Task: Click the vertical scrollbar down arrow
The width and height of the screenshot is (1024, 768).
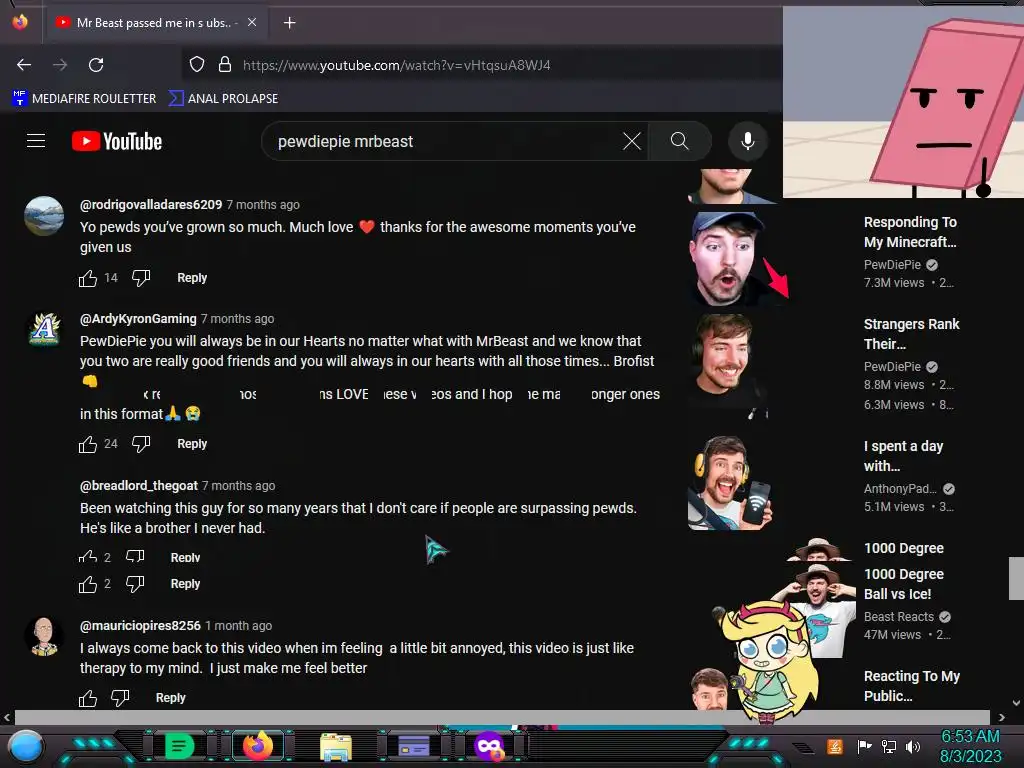Action: tap(1016, 703)
